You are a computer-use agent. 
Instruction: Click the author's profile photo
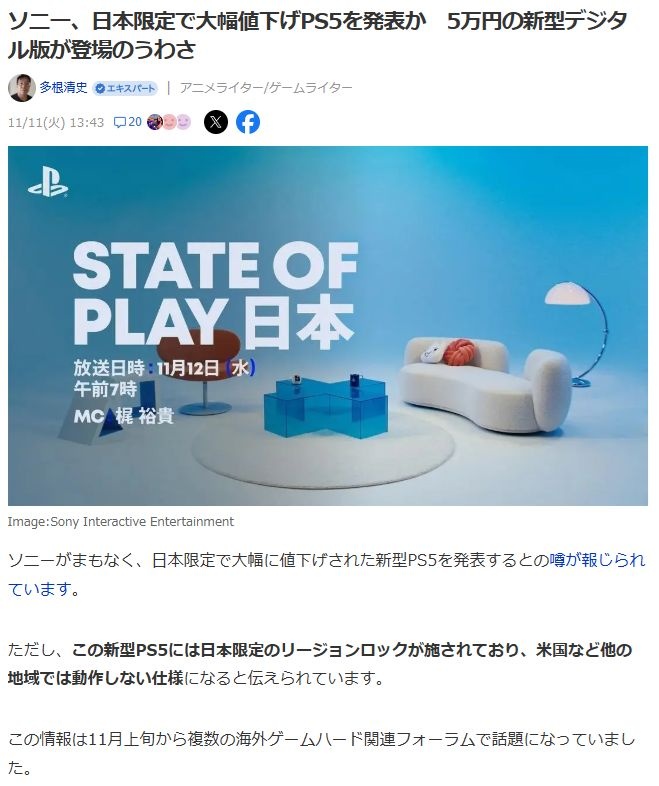[x=22, y=88]
